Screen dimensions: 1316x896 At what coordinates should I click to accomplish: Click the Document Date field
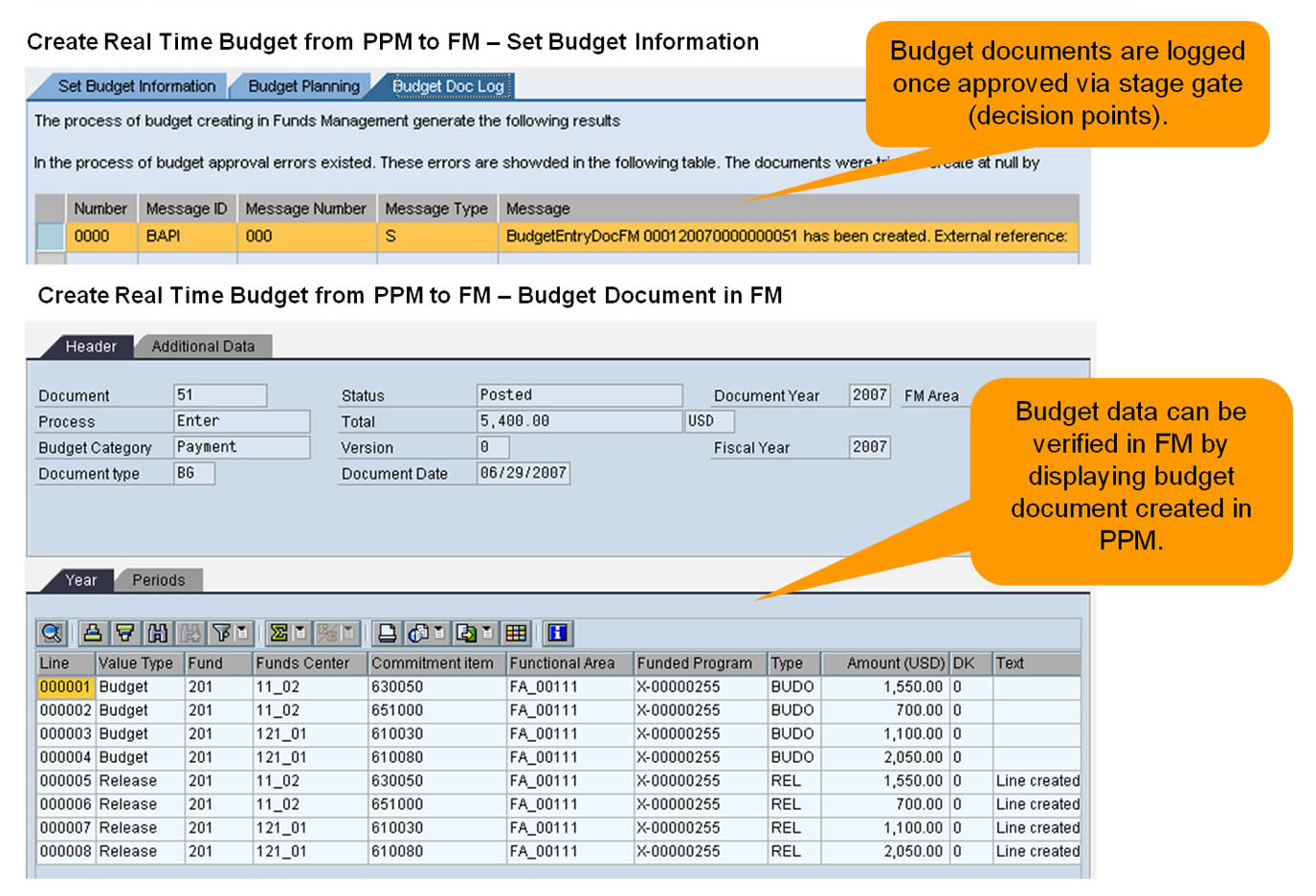click(523, 473)
